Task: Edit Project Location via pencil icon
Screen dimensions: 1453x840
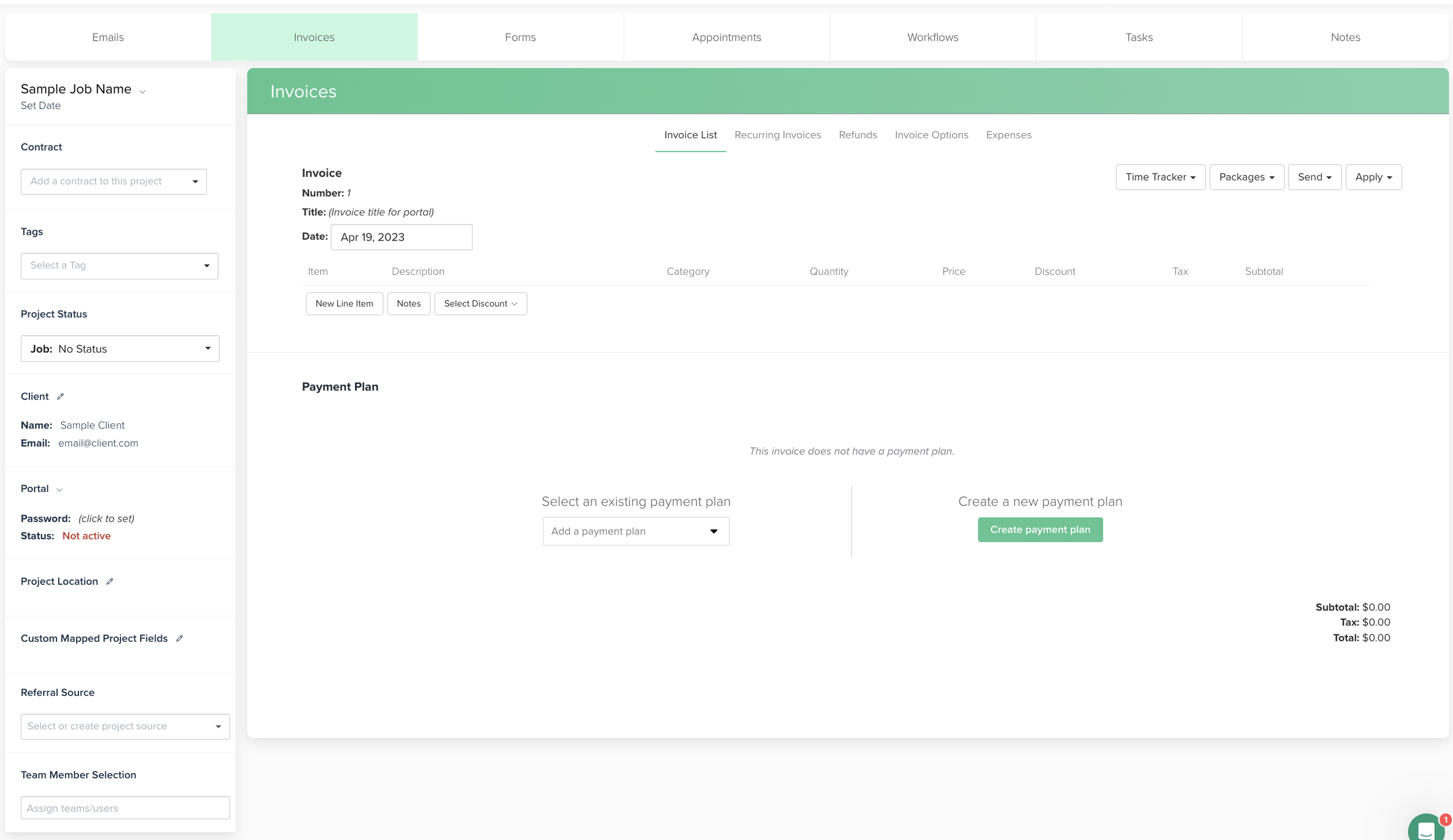Action: pyautogui.click(x=110, y=581)
